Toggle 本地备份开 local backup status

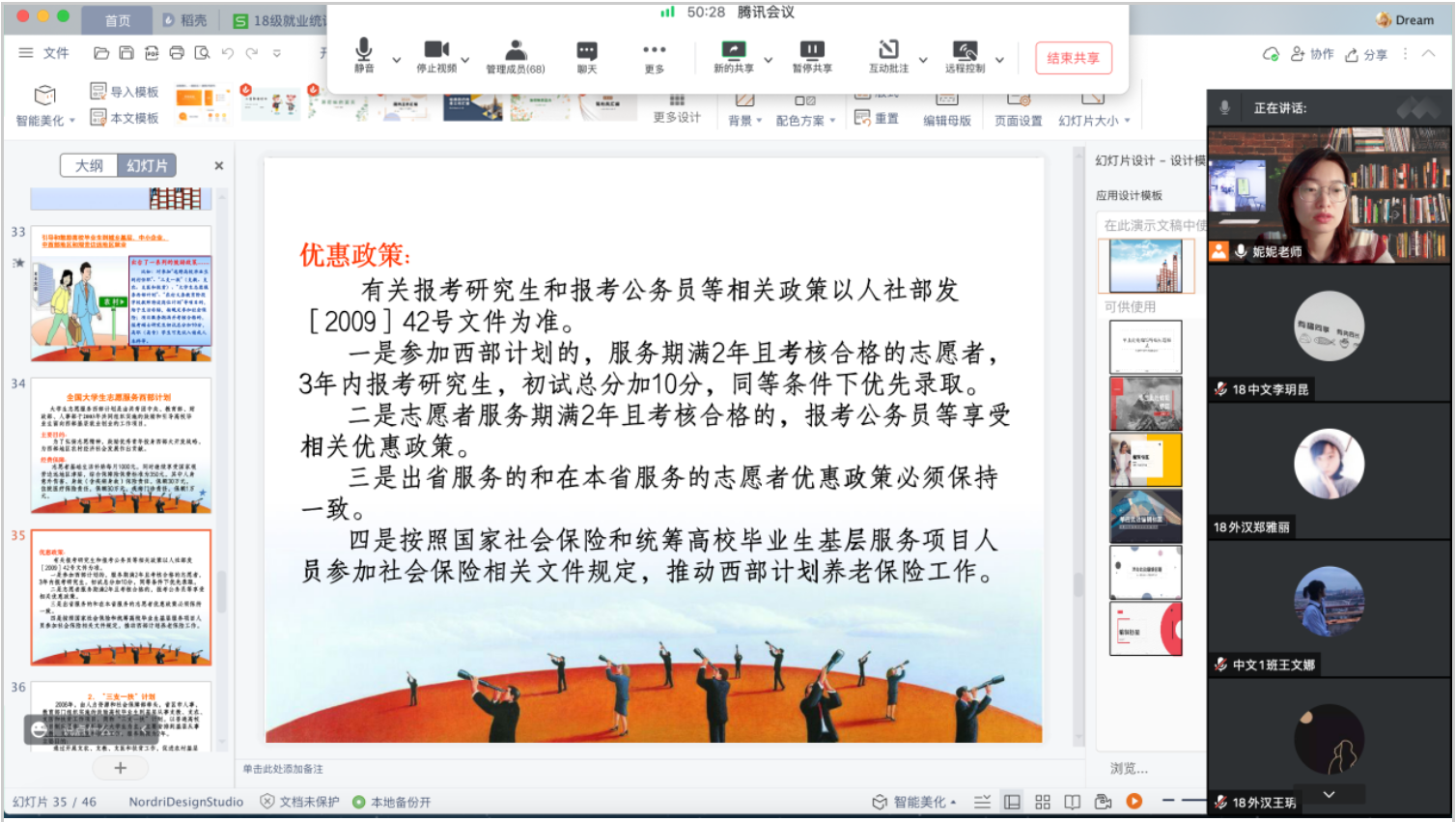(392, 802)
